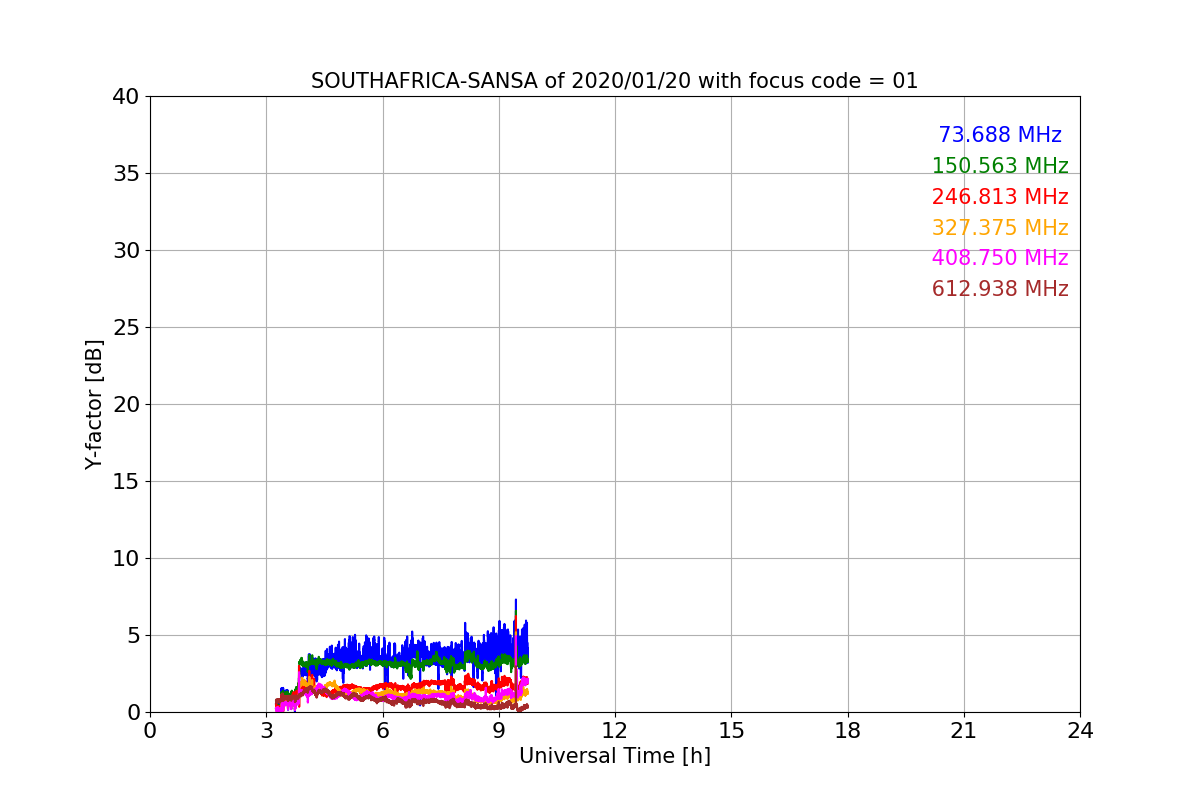Click the x-axis tick label 12
This screenshot has width=1200, height=800.
615,731
